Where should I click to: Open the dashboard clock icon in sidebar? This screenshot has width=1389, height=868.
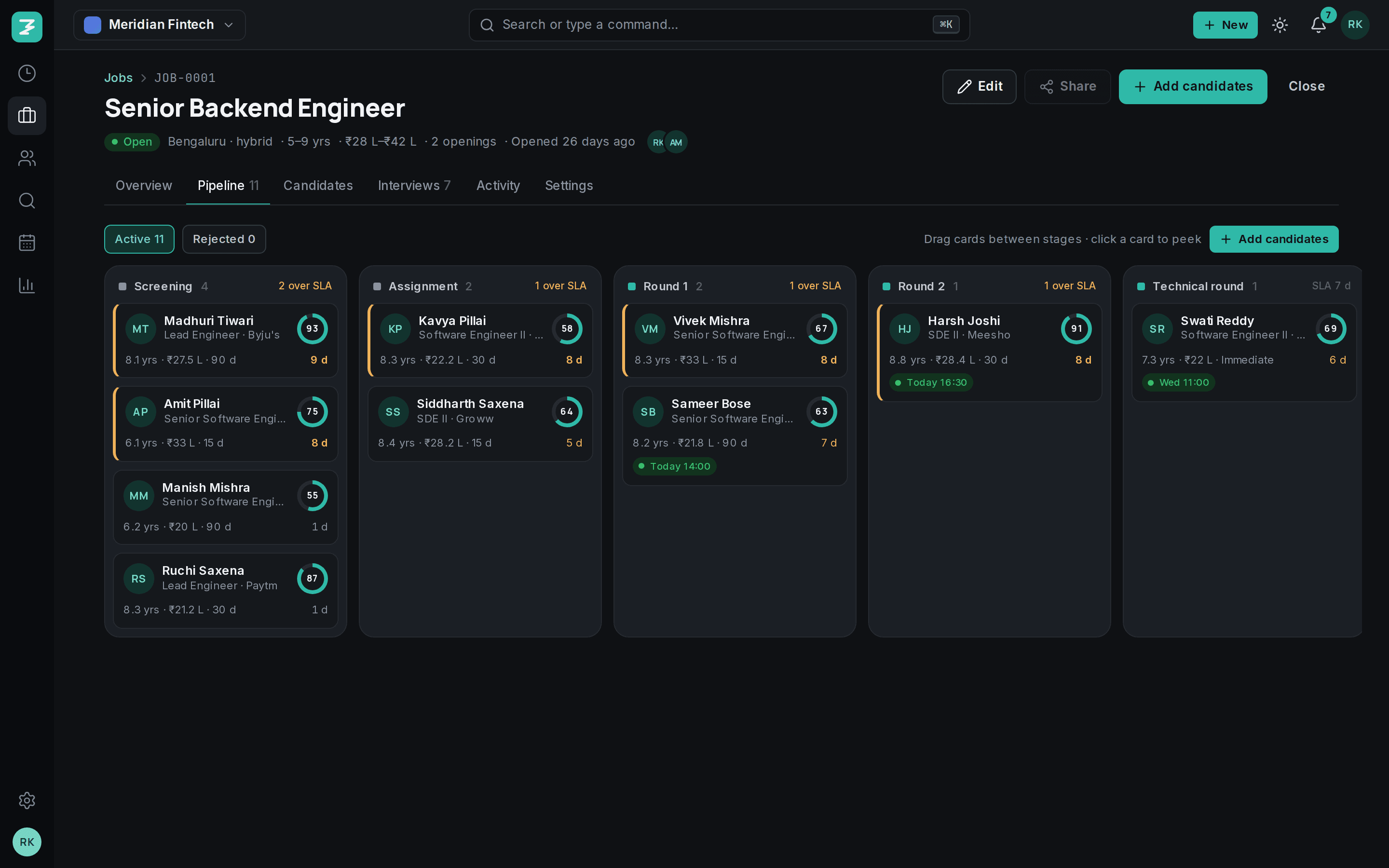click(27, 73)
